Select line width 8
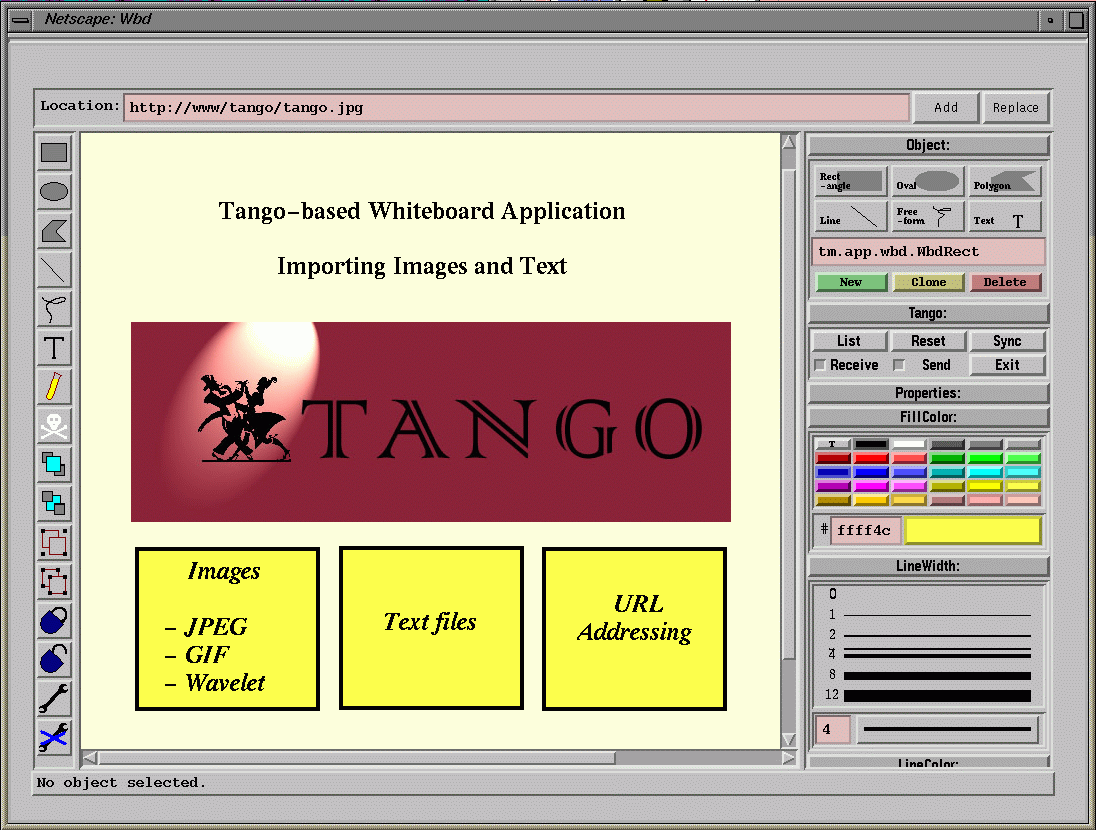1096x830 pixels. tap(928, 675)
